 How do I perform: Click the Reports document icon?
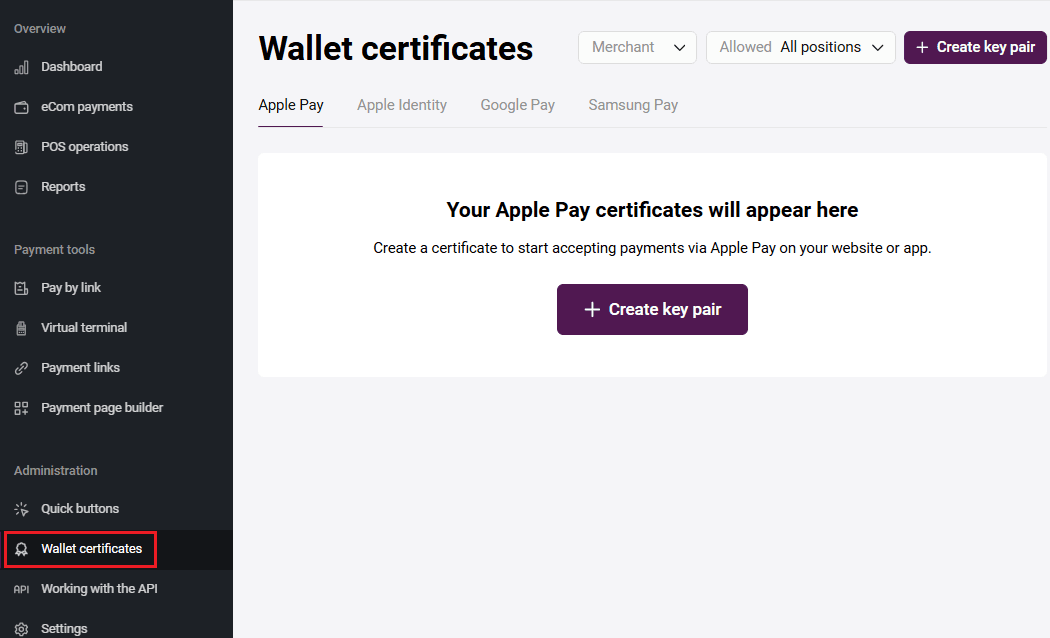point(22,186)
